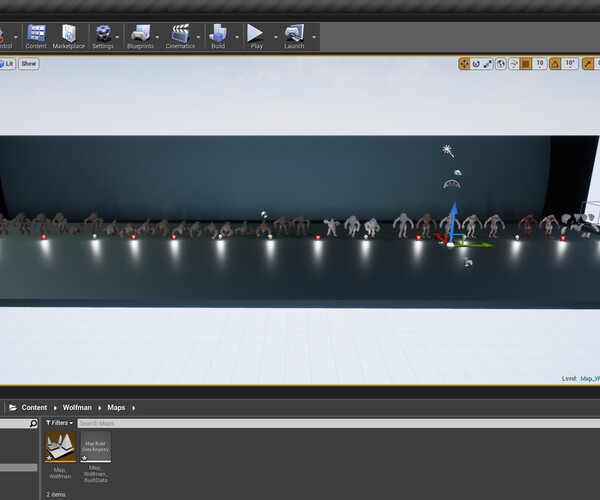Open Cinematics clapperboard toolbar icon
Image resolution: width=600 pixels, height=500 pixels.
(180, 37)
